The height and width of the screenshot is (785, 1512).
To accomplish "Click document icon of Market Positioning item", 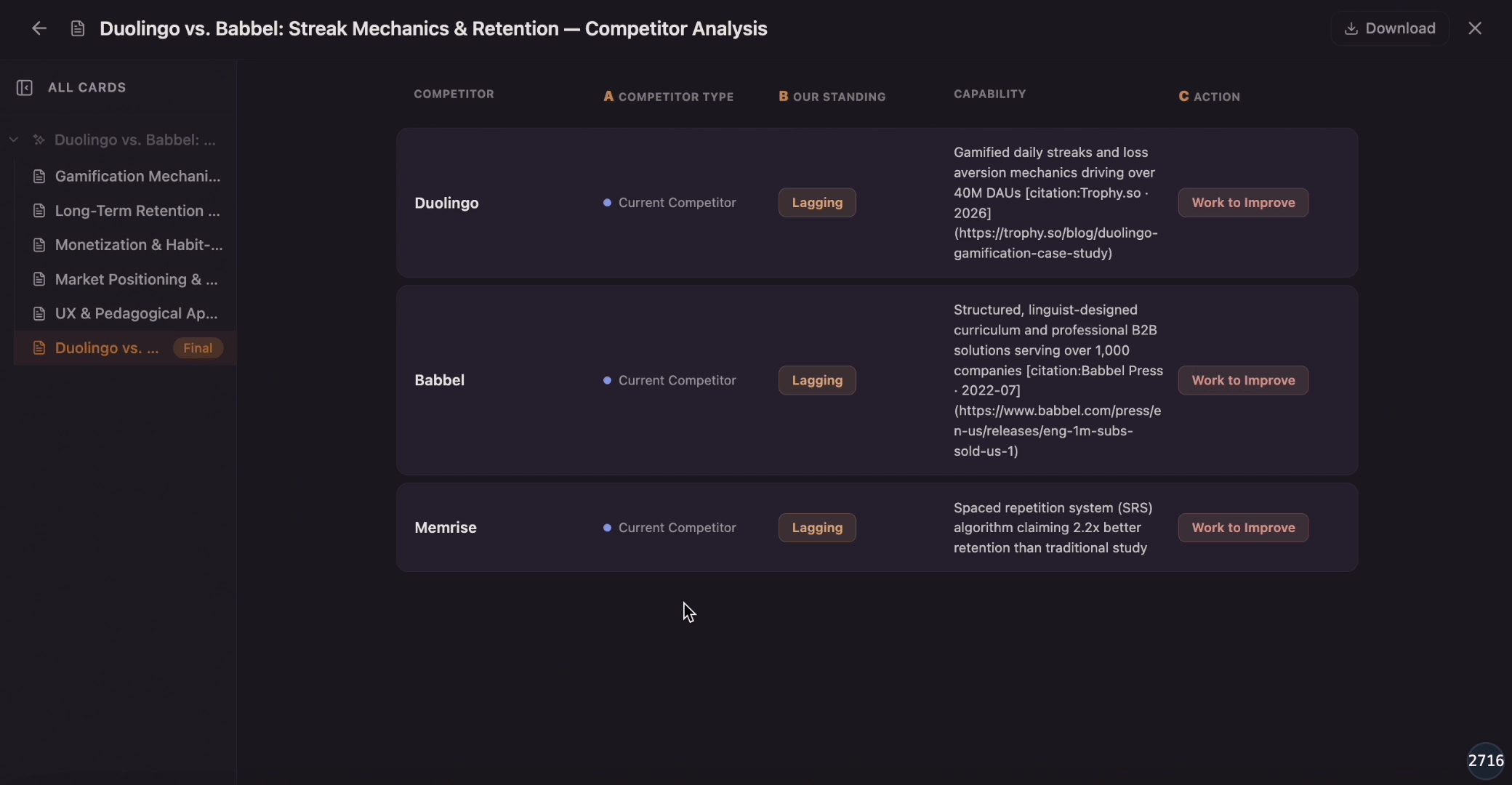I will pos(39,279).
